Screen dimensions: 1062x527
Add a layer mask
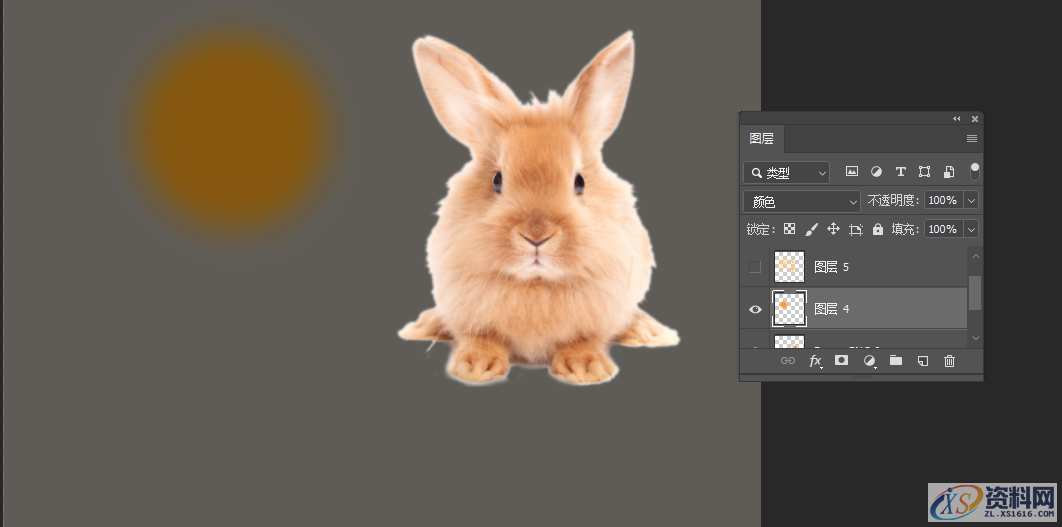(842, 361)
